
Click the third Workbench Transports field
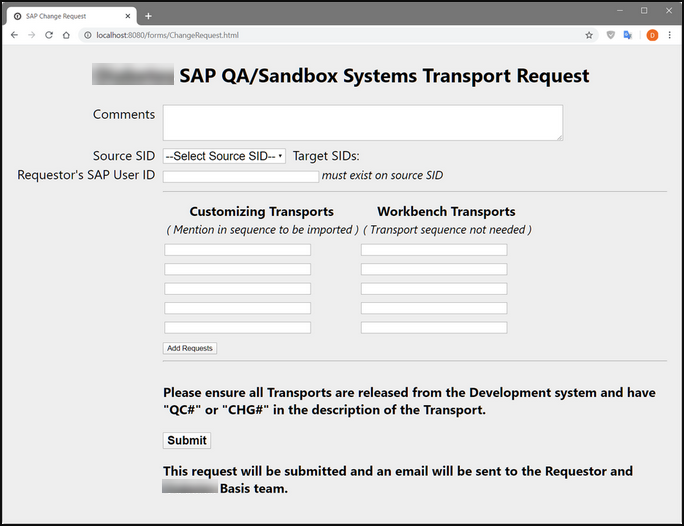(434, 289)
